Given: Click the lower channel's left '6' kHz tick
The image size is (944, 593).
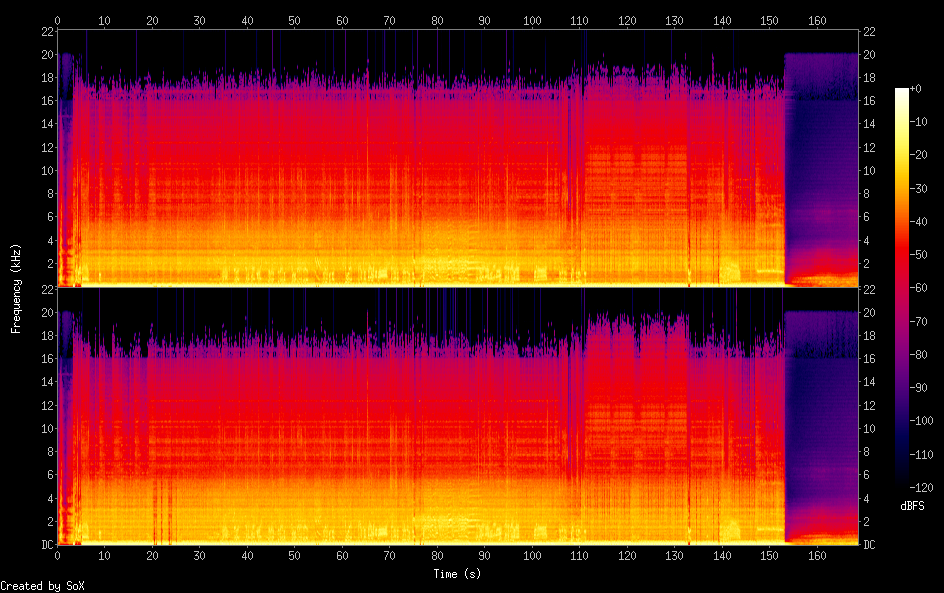Looking at the screenshot, I should pyautogui.click(x=51, y=474).
